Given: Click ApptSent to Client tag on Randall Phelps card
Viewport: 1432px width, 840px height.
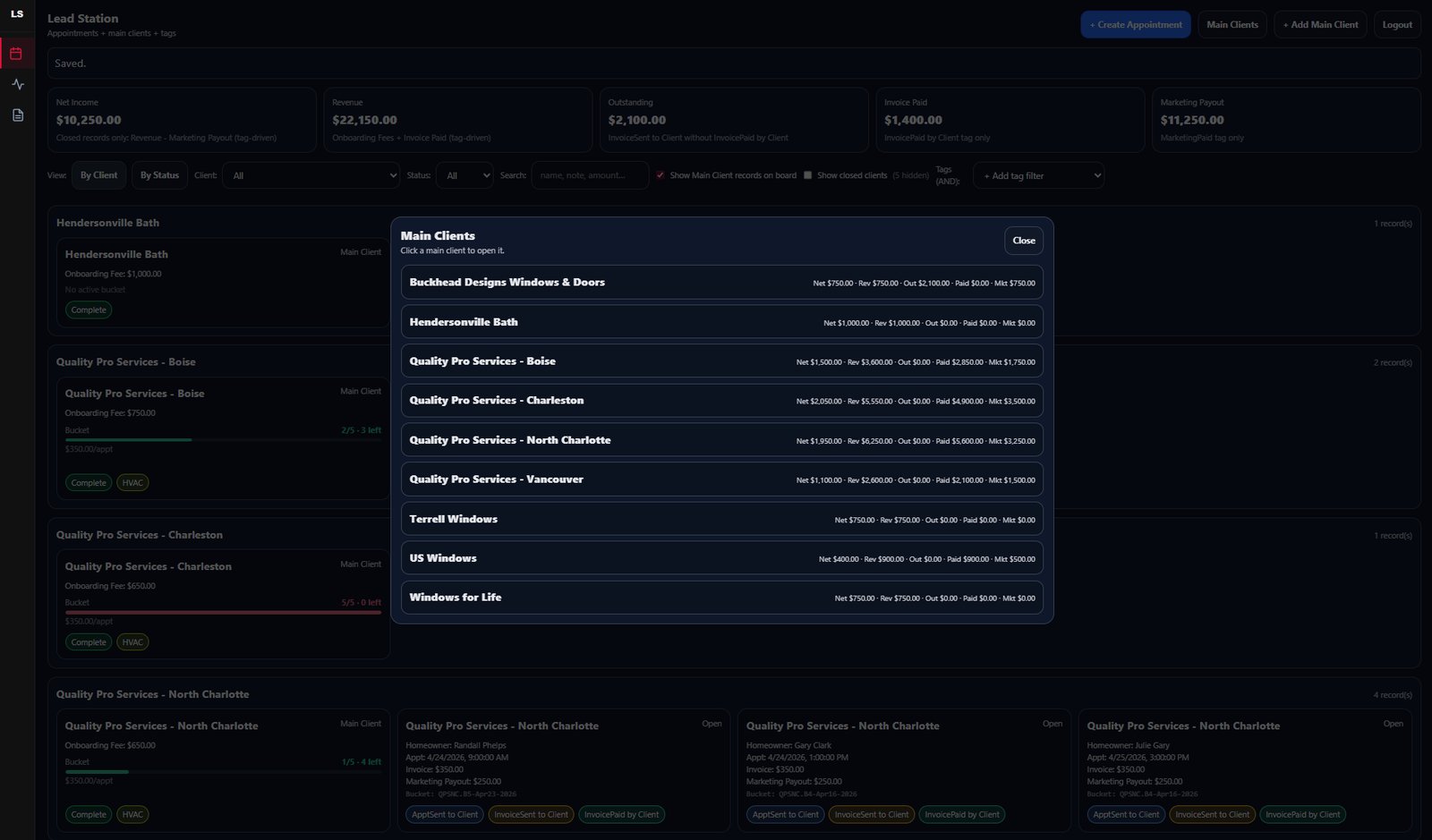Looking at the screenshot, I should 445,815.
